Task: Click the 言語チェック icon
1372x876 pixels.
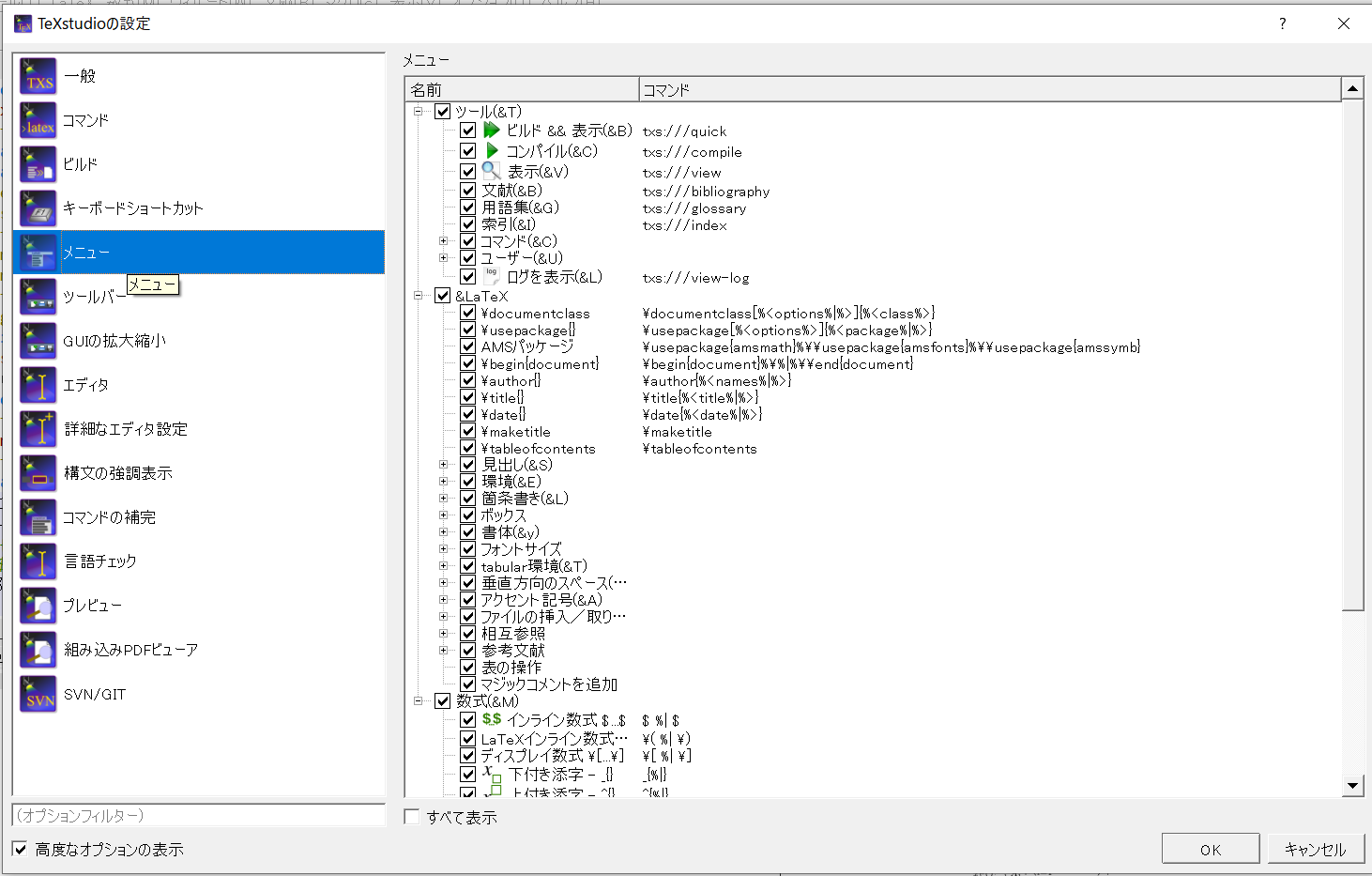Action: click(38, 561)
